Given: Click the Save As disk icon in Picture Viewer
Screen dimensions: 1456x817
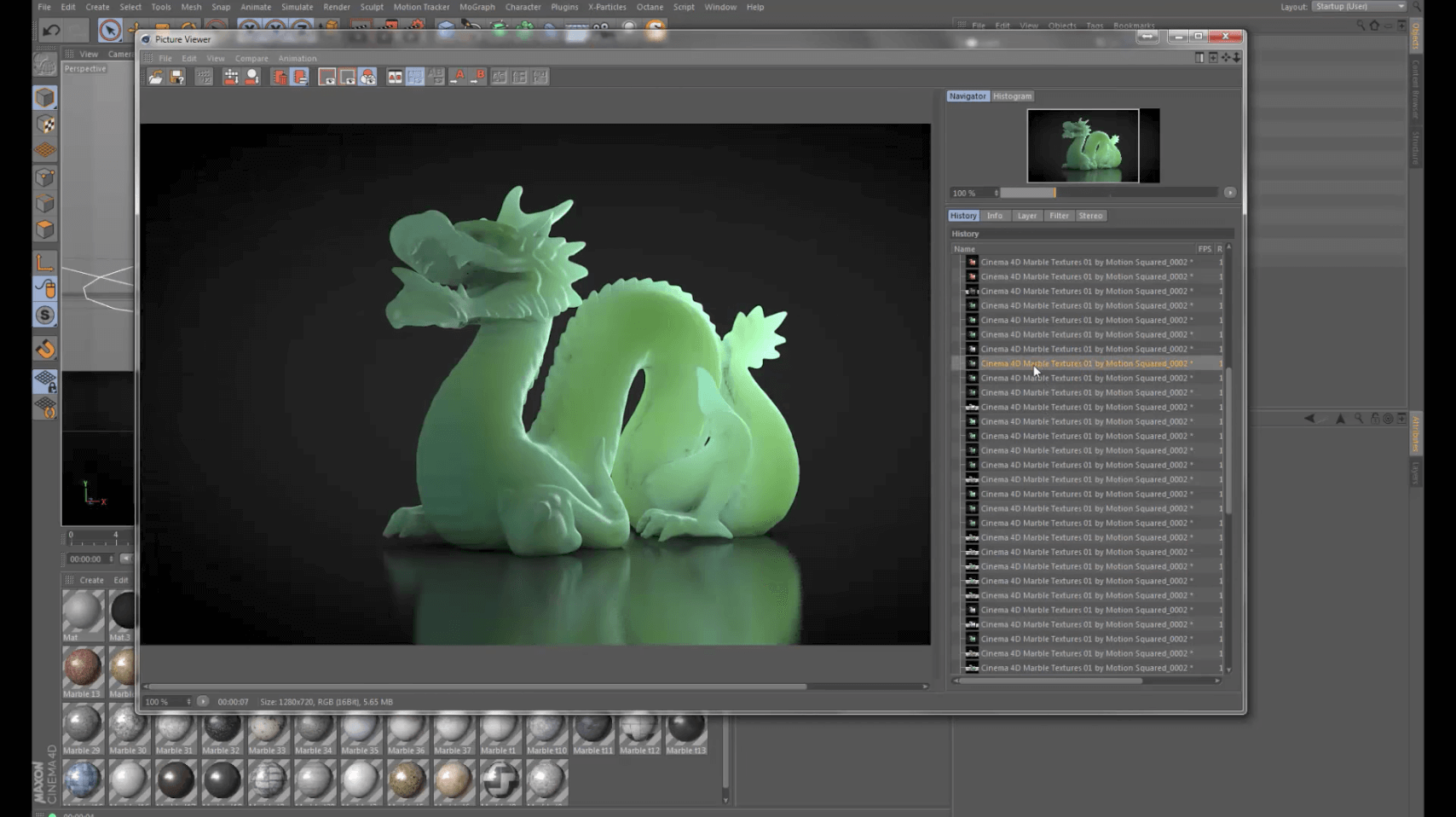Looking at the screenshot, I should (177, 77).
